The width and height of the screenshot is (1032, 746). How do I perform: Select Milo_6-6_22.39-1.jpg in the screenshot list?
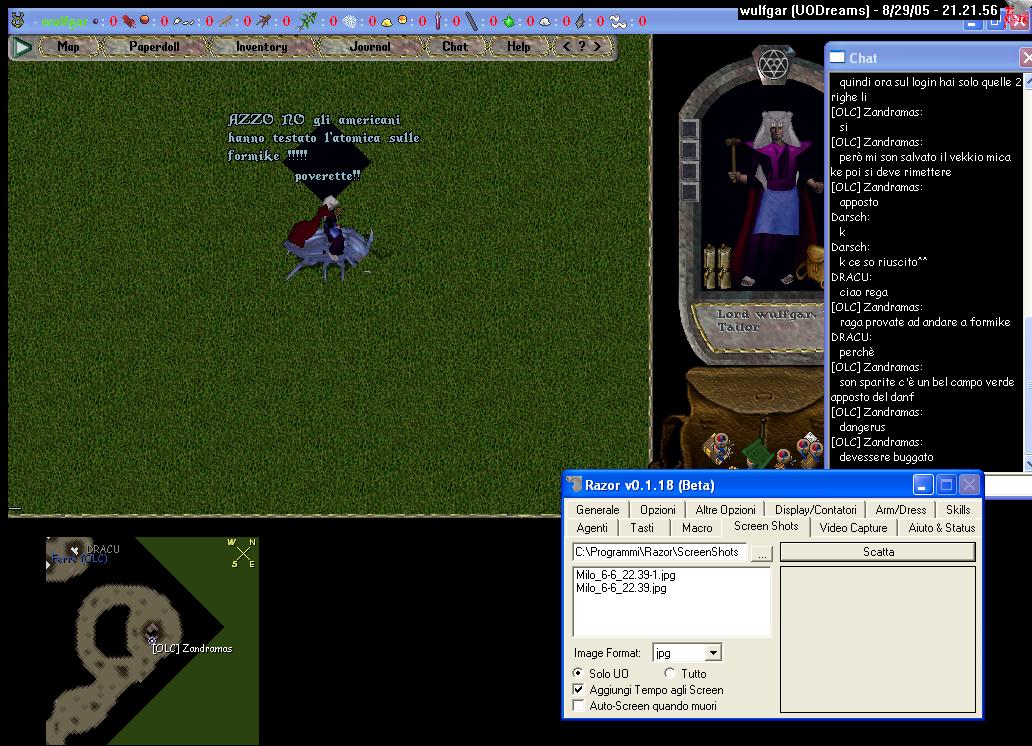coord(625,575)
